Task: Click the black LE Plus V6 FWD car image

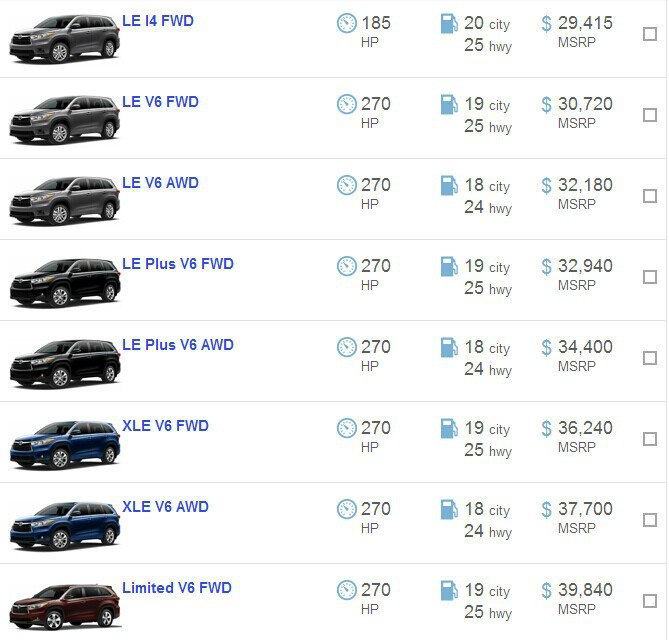Action: click(64, 281)
